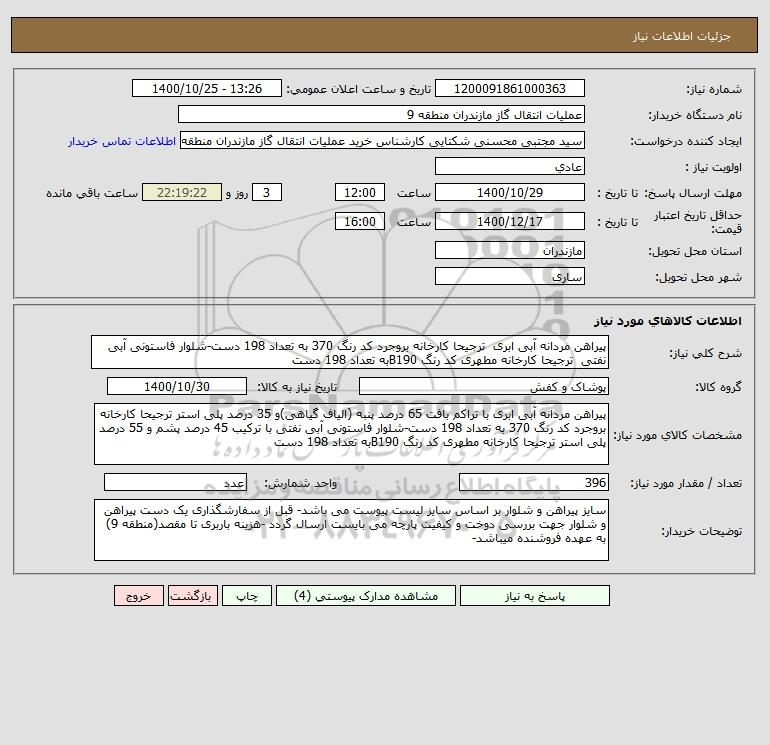This screenshot has height=745, width=770.
Task: Click the واحد شمارش label
Action: tap(301, 483)
